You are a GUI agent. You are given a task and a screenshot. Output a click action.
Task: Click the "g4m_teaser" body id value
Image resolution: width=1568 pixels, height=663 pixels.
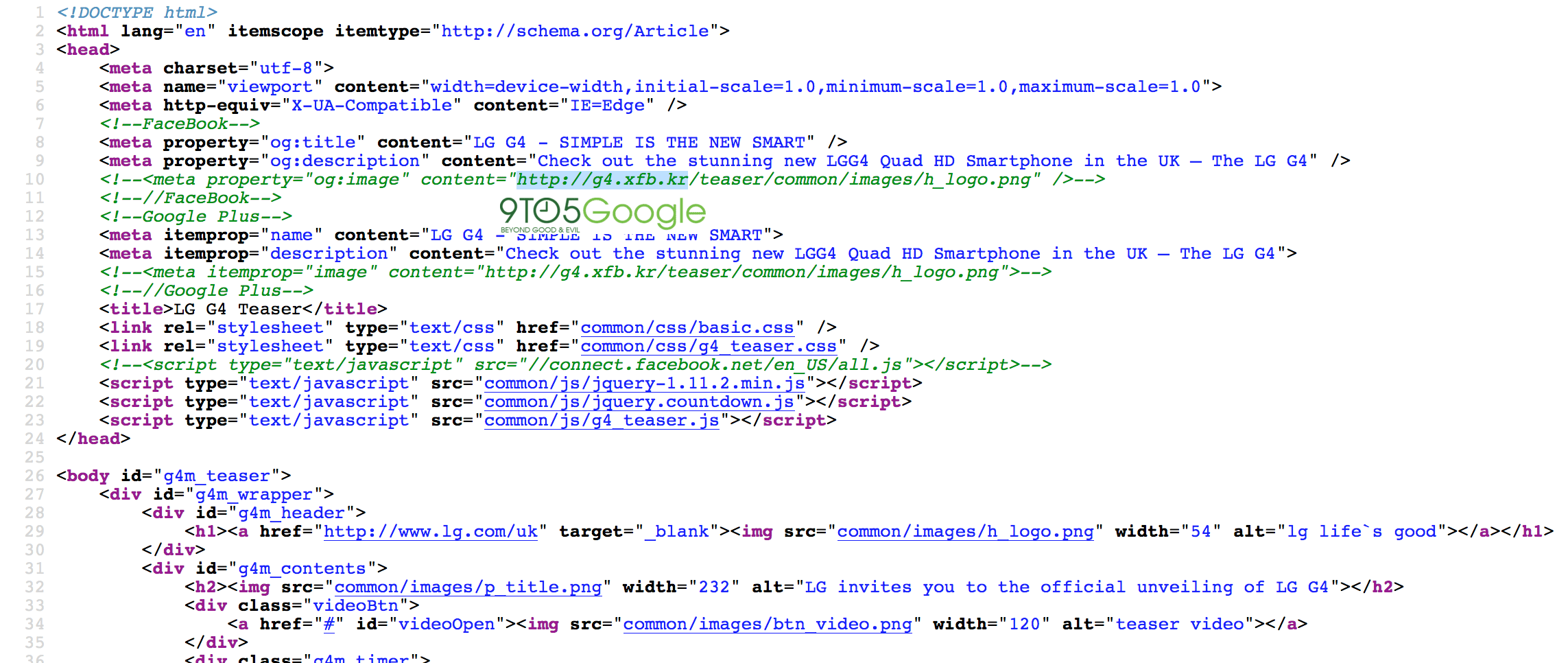tap(217, 476)
